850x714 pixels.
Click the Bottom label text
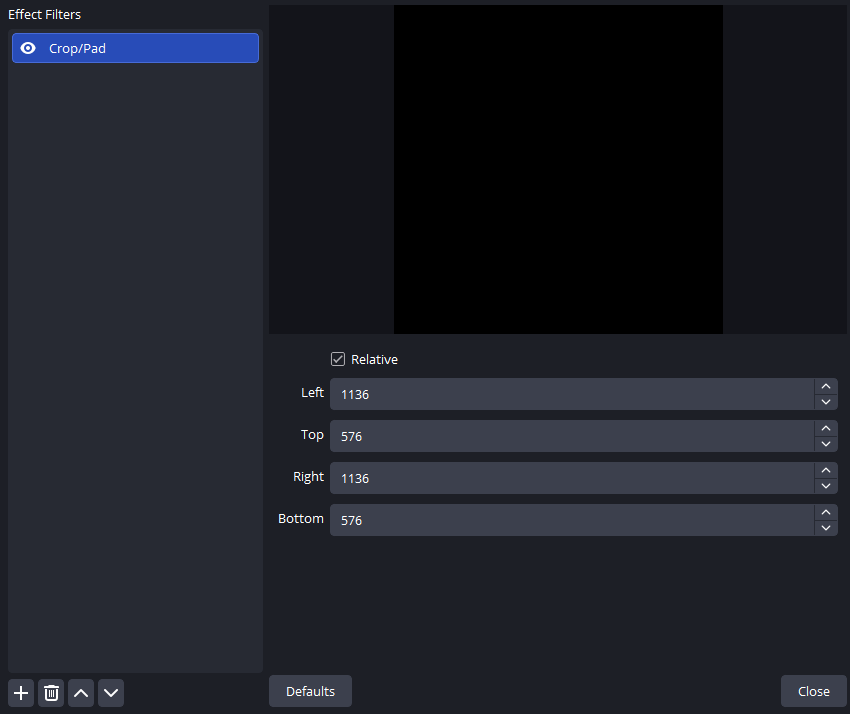(301, 518)
